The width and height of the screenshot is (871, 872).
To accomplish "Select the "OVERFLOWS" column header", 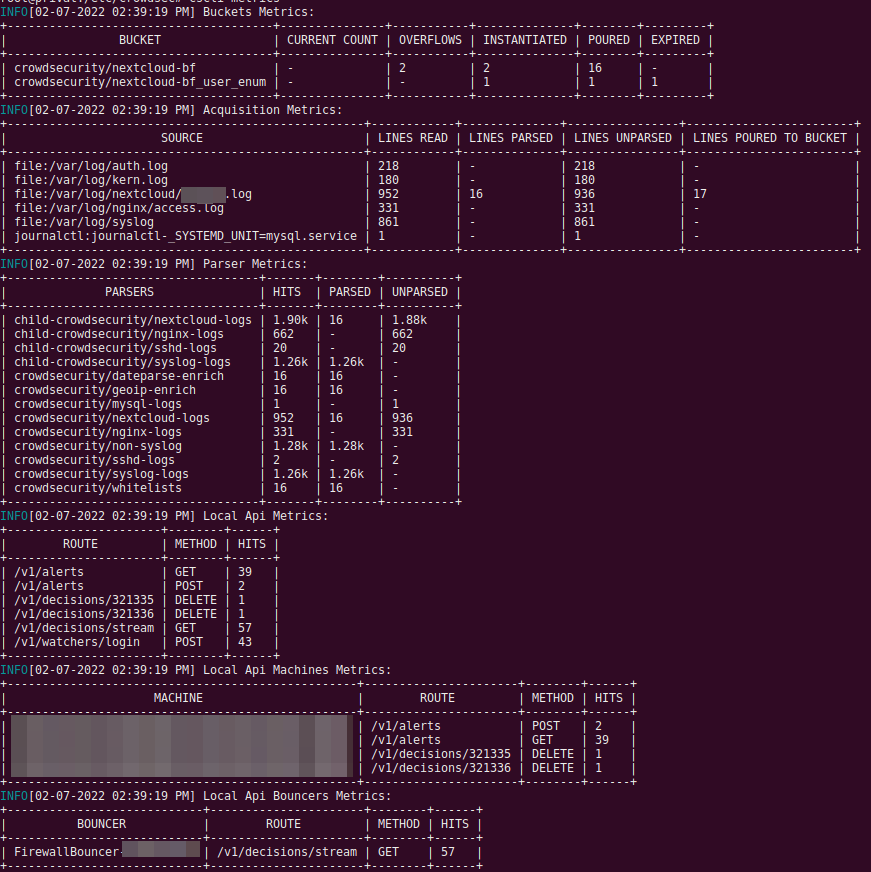I will coord(430,40).
